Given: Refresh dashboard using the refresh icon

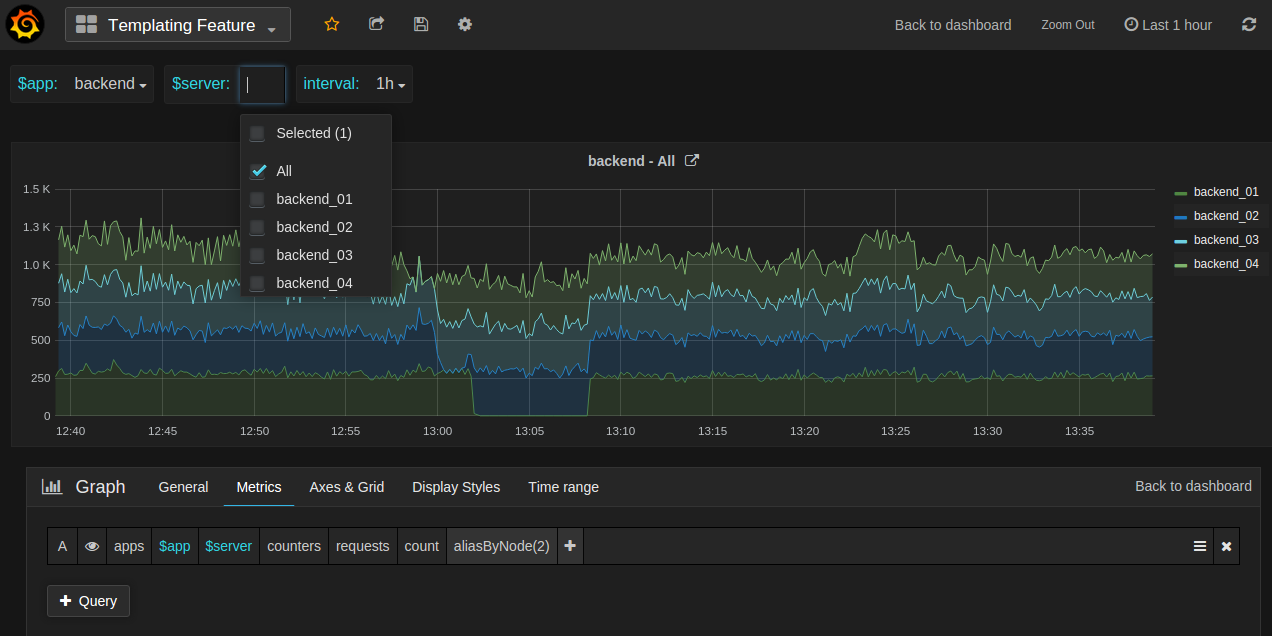Looking at the screenshot, I should (x=1249, y=25).
